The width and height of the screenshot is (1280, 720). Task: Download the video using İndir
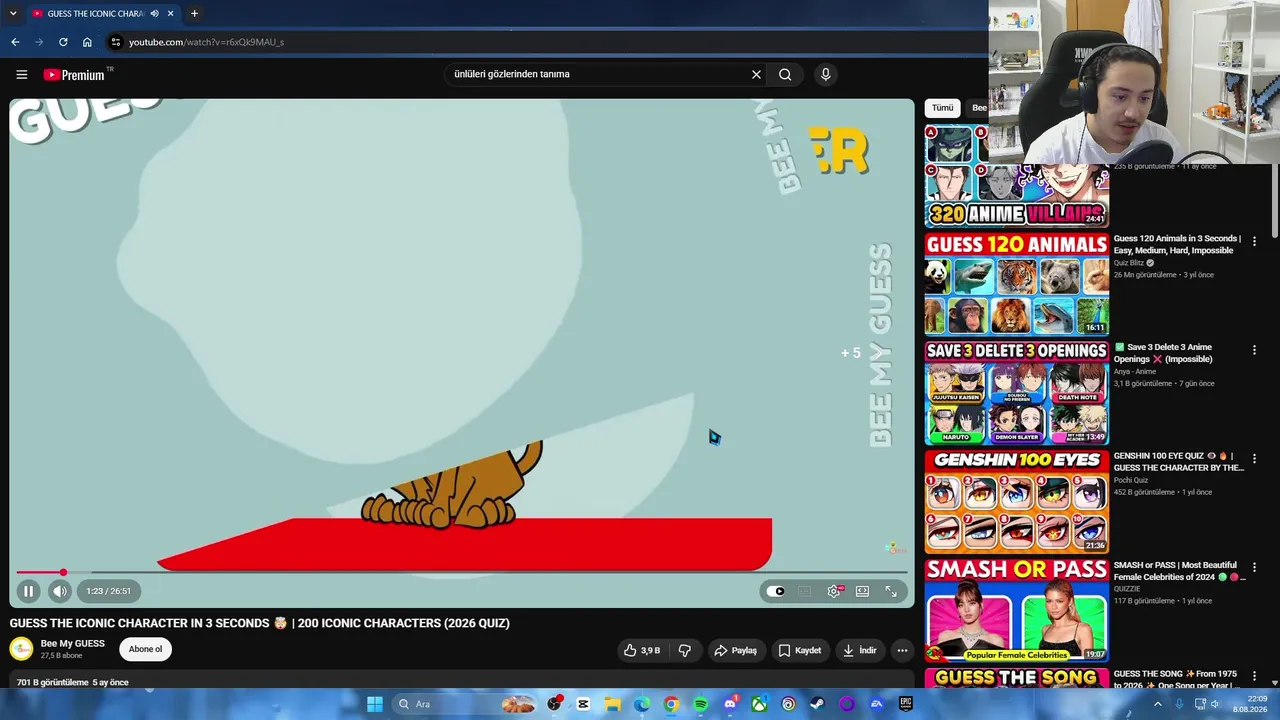pyautogui.click(x=859, y=650)
